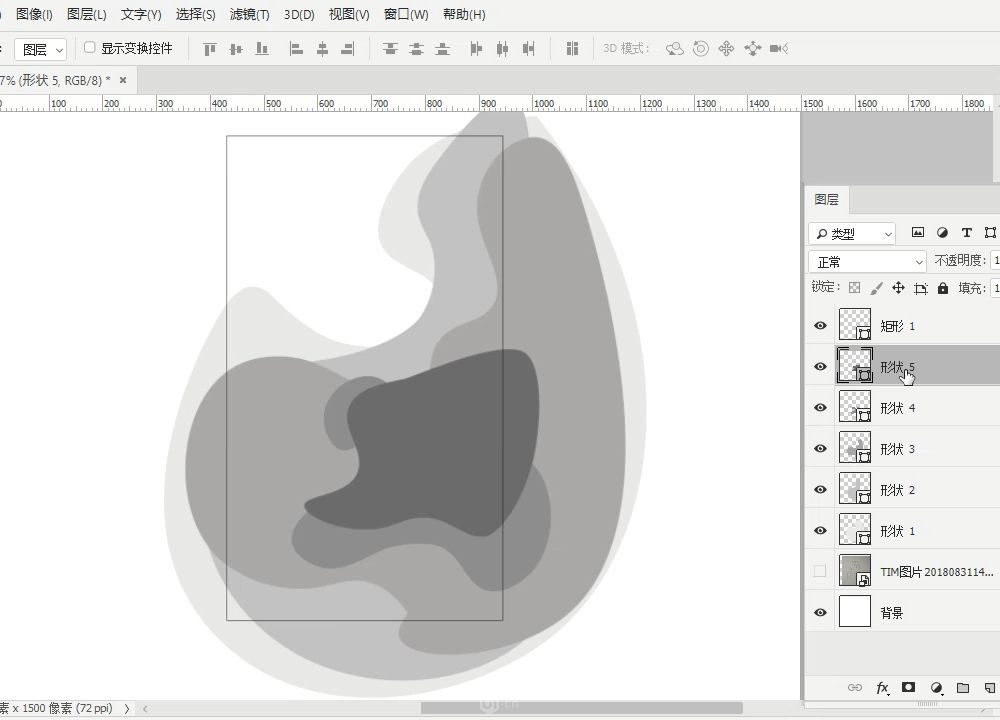This screenshot has width=1000, height=720.
Task: Hide the 形状 3 layer
Action: [820, 448]
